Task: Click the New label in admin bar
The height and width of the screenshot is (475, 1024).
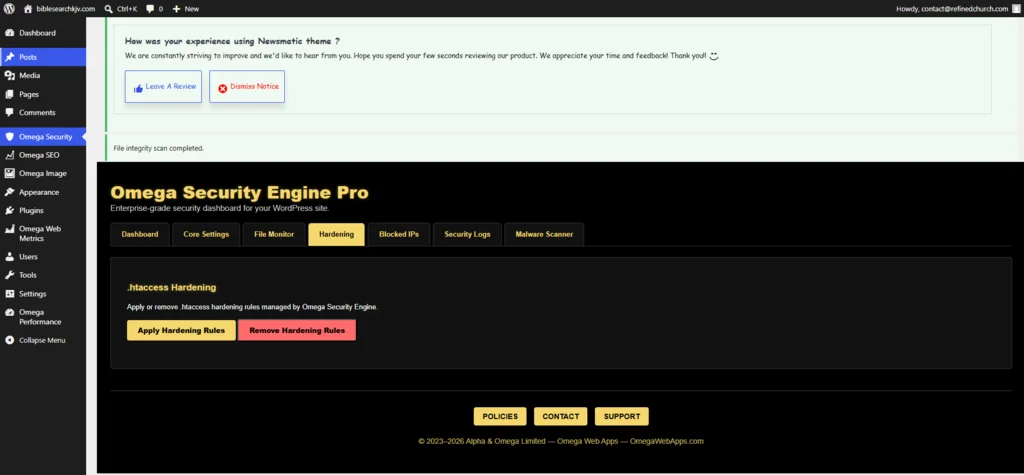Action: click(x=192, y=8)
